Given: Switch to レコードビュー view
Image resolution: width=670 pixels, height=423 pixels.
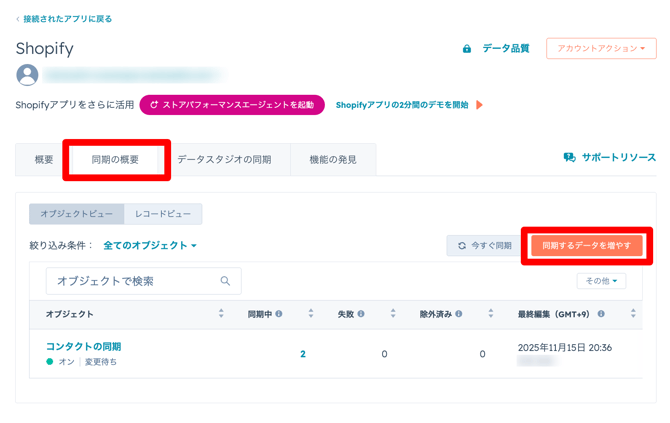Looking at the screenshot, I should pyautogui.click(x=163, y=214).
